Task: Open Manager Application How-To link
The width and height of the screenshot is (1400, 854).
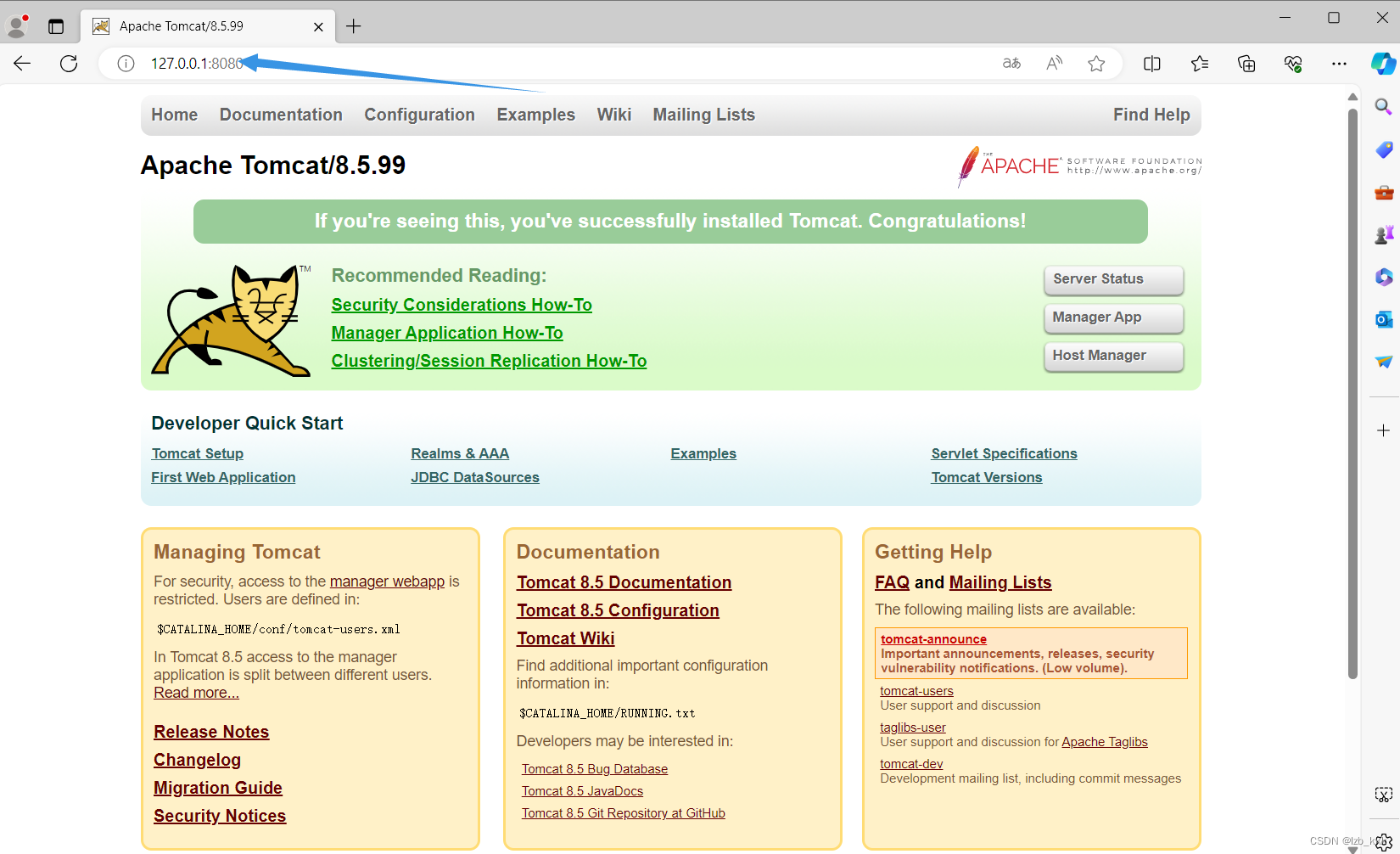Action: pos(447,333)
